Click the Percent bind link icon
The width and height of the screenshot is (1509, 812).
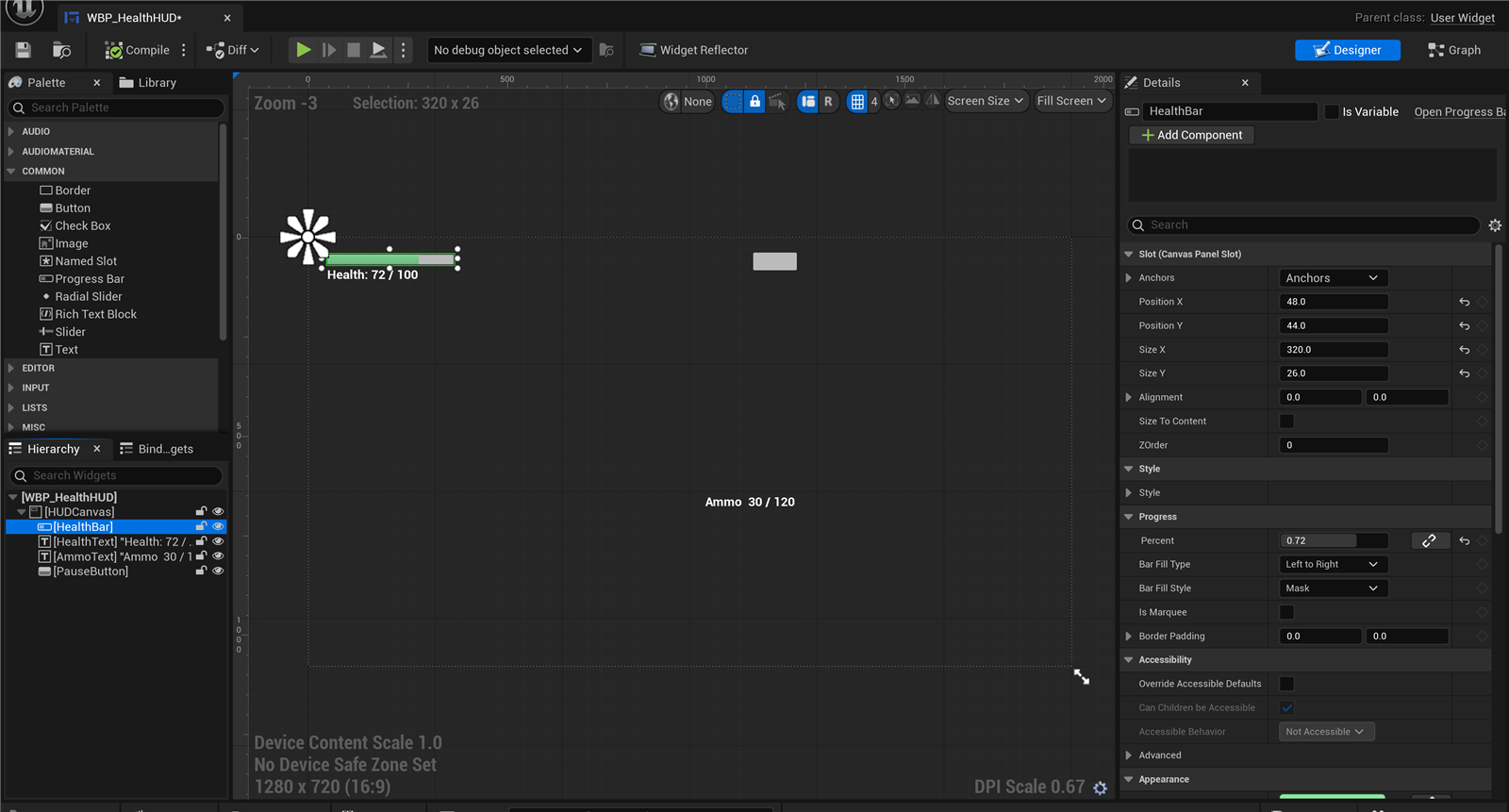pos(1429,540)
